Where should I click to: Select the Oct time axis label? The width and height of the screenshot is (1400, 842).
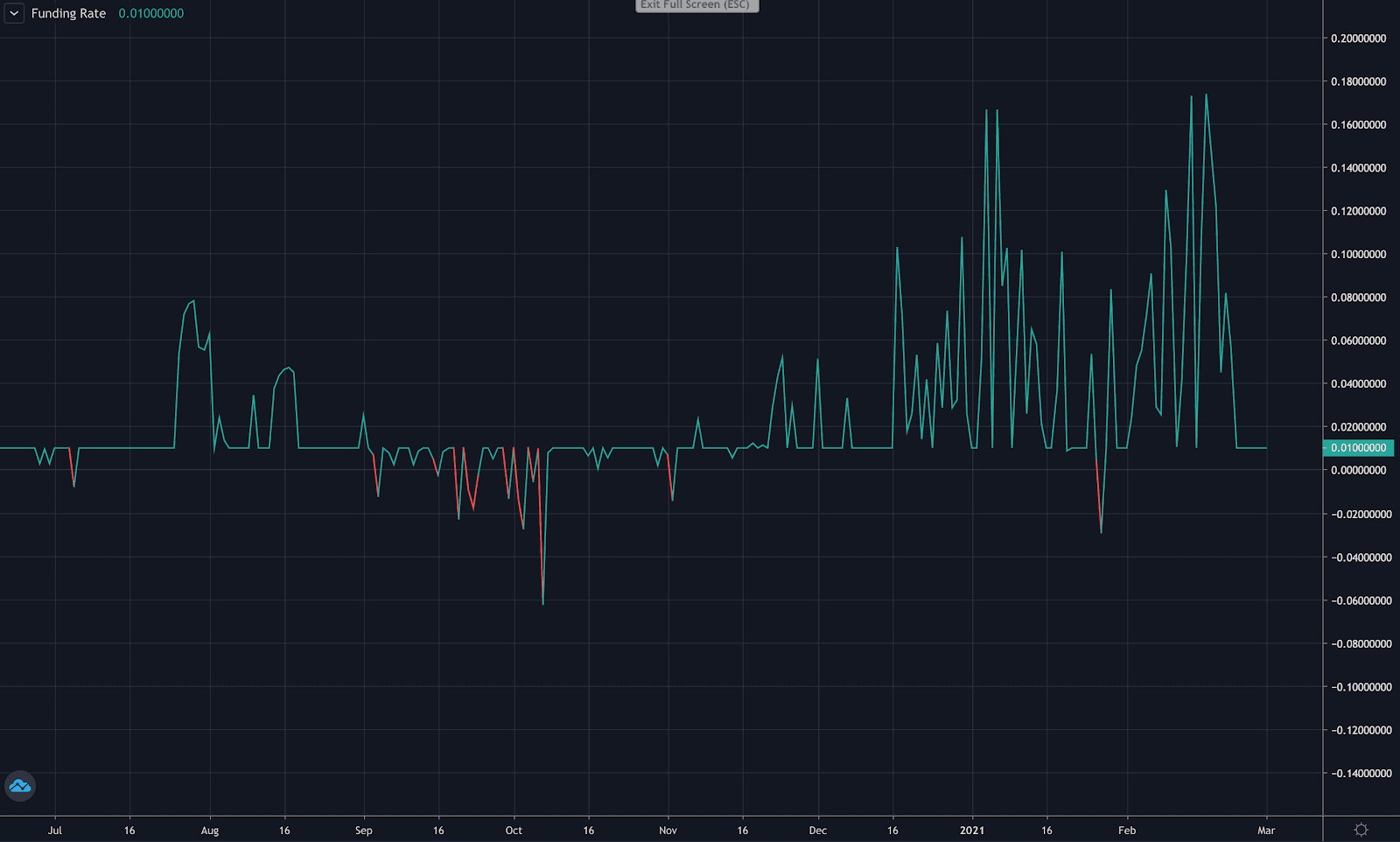pyautogui.click(x=514, y=830)
